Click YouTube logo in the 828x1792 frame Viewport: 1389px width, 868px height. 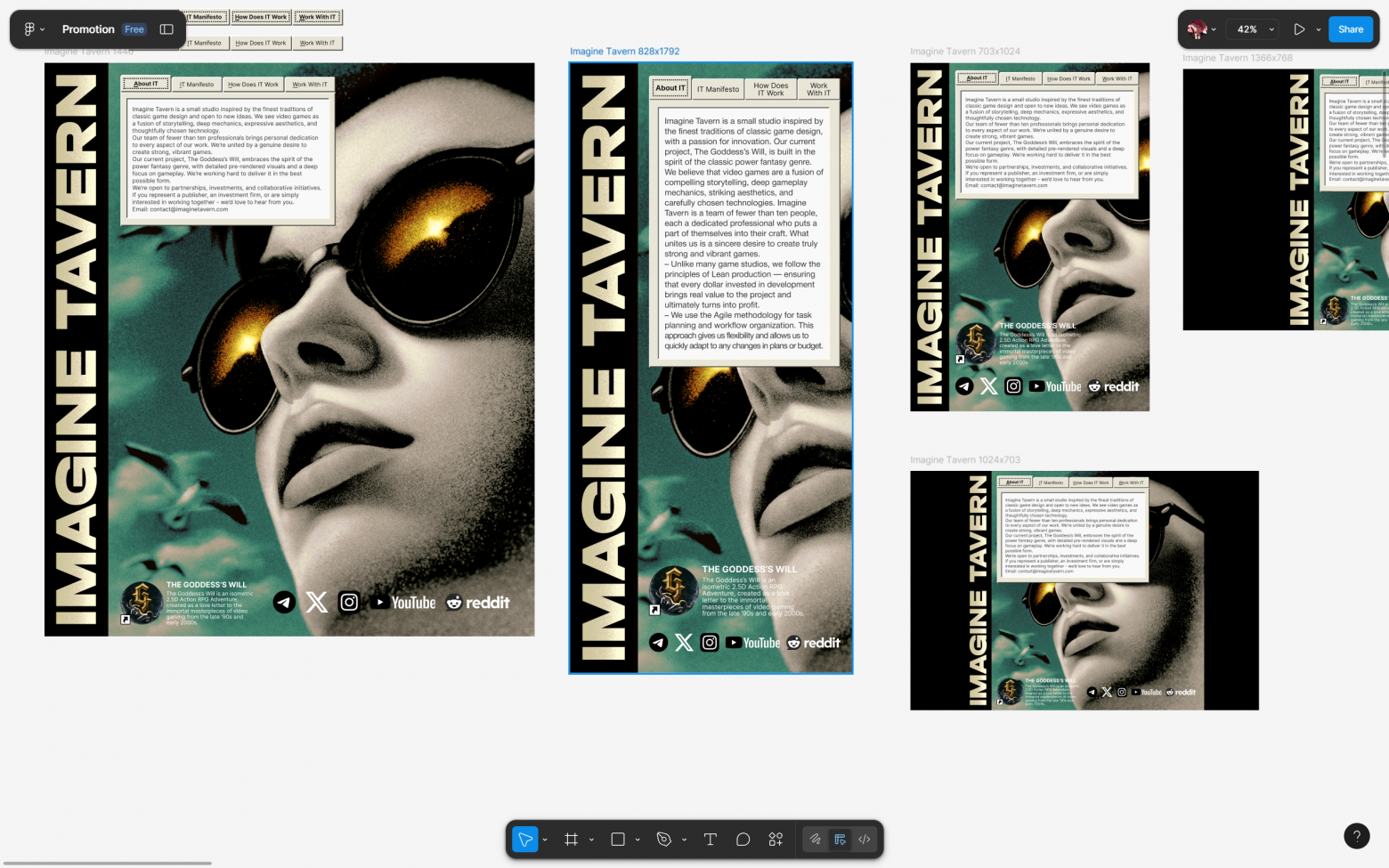tap(753, 643)
